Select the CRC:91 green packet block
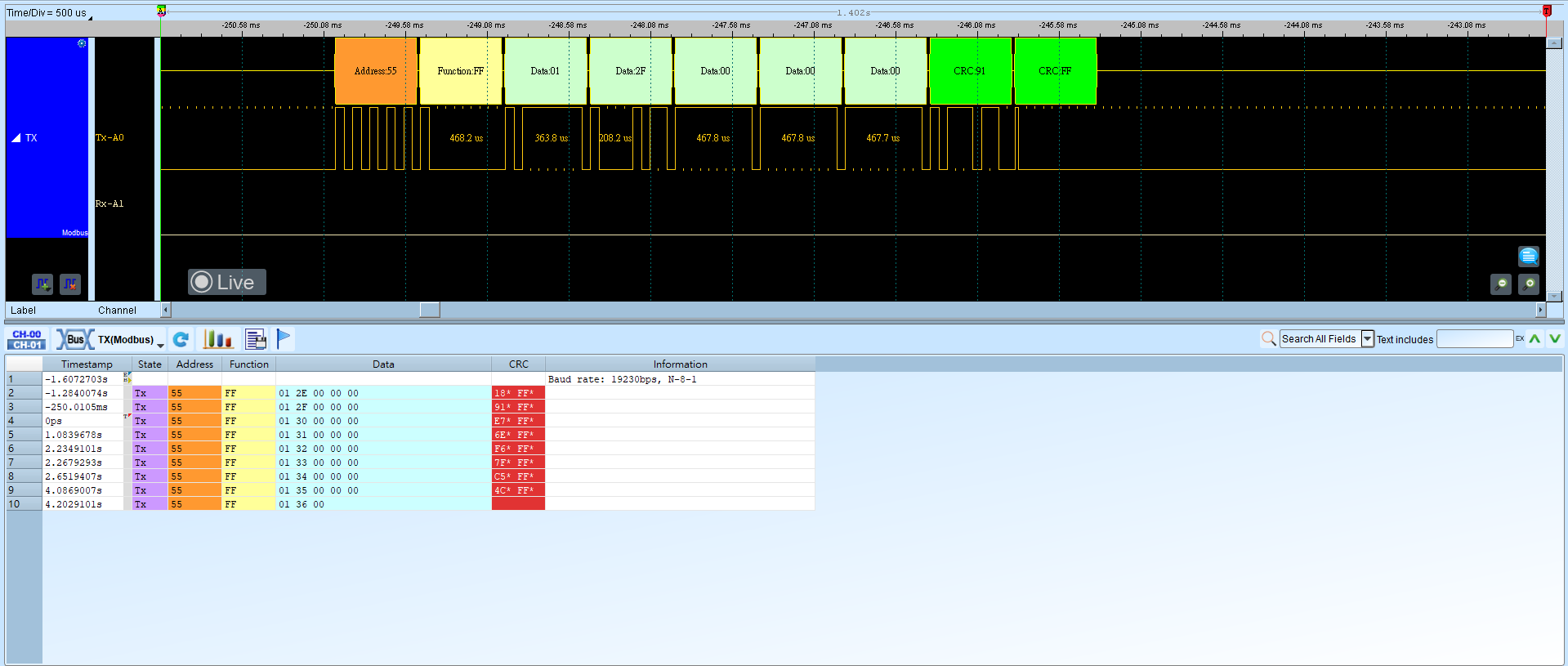1568x666 pixels. (x=970, y=71)
